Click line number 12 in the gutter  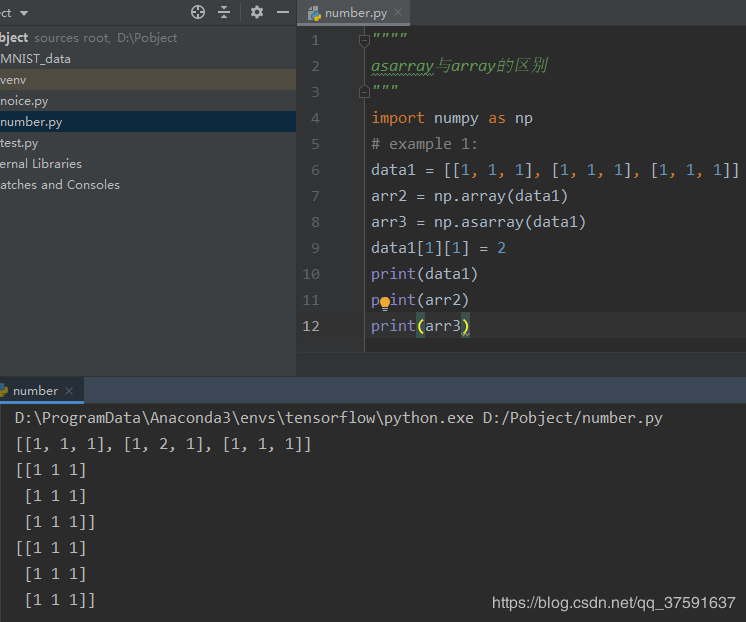click(311, 326)
